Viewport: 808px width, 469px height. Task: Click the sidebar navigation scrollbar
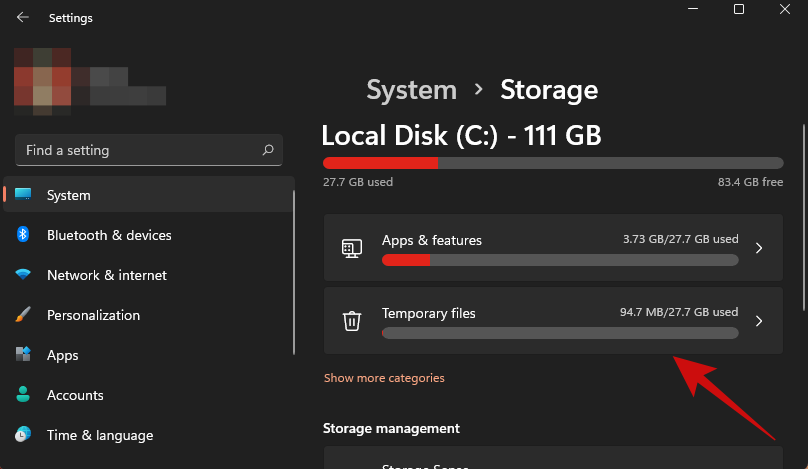[293, 270]
